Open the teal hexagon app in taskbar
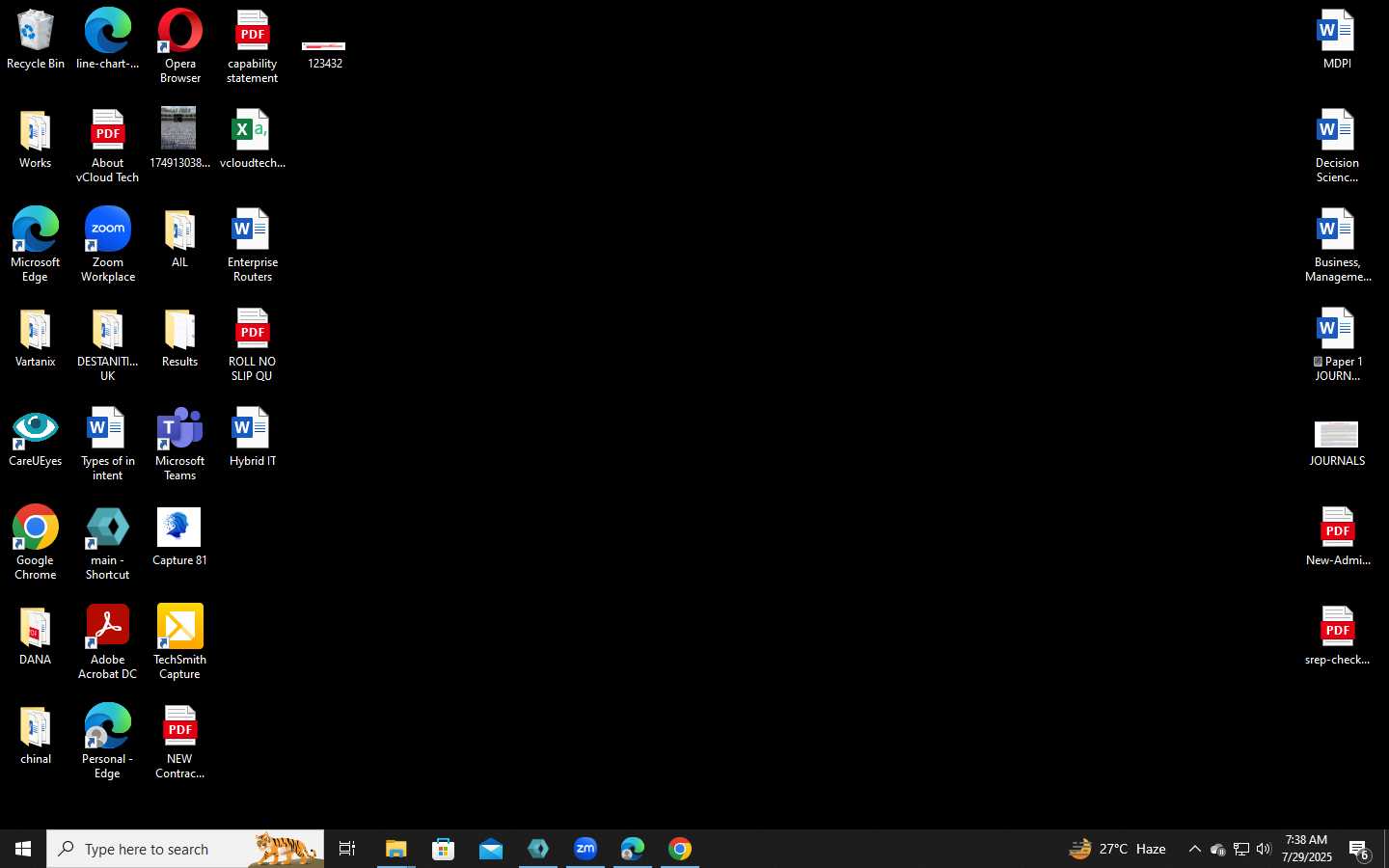This screenshot has height=868, width=1389. (x=538, y=849)
